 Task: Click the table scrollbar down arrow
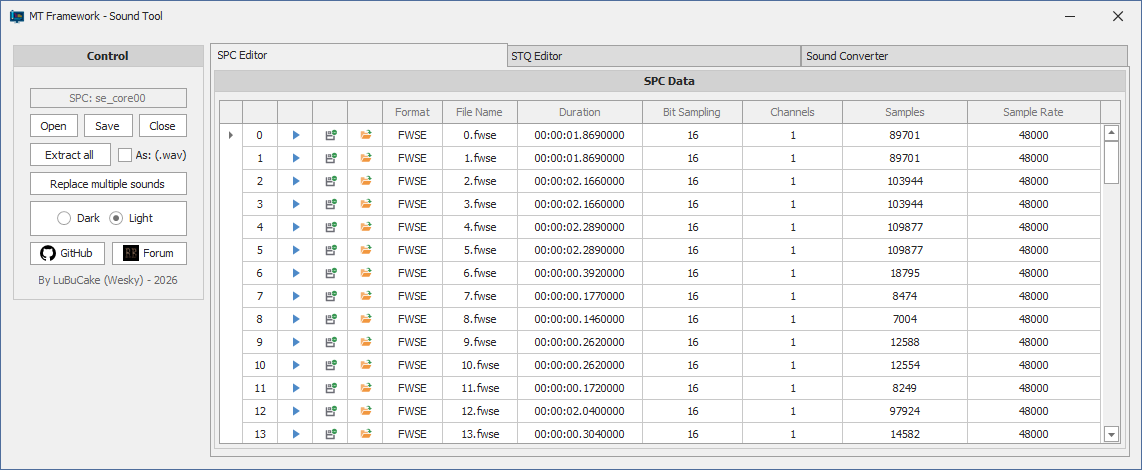1111,434
